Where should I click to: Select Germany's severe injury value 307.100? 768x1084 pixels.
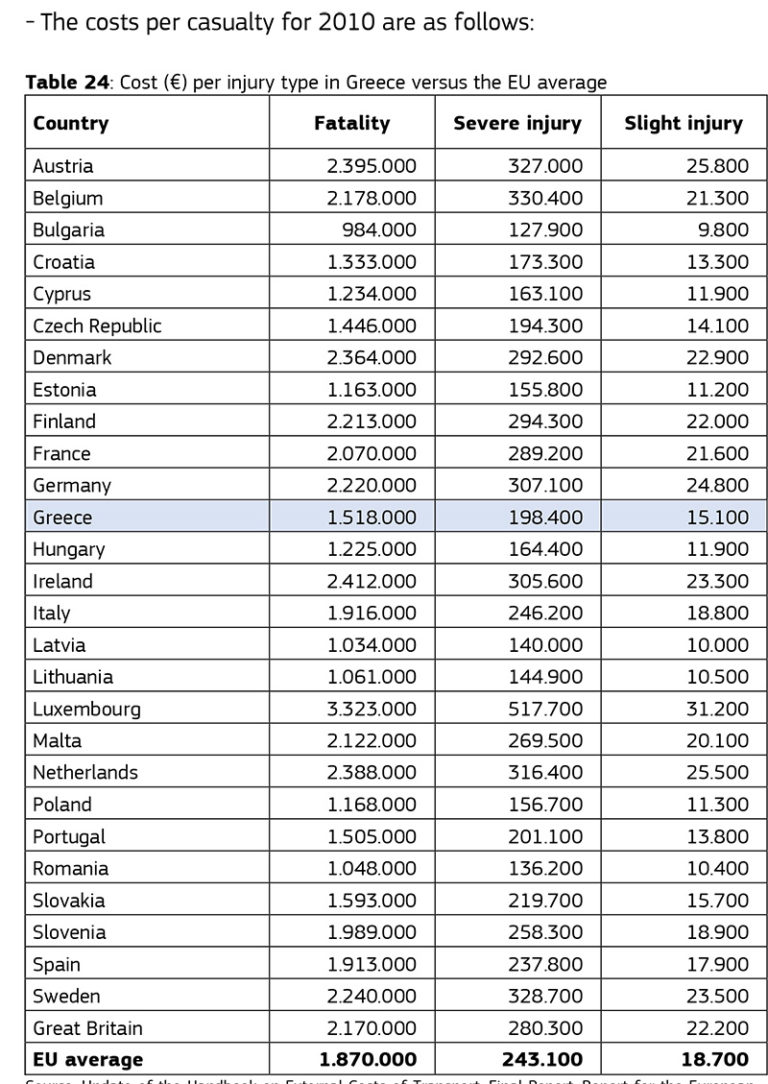[x=545, y=485]
